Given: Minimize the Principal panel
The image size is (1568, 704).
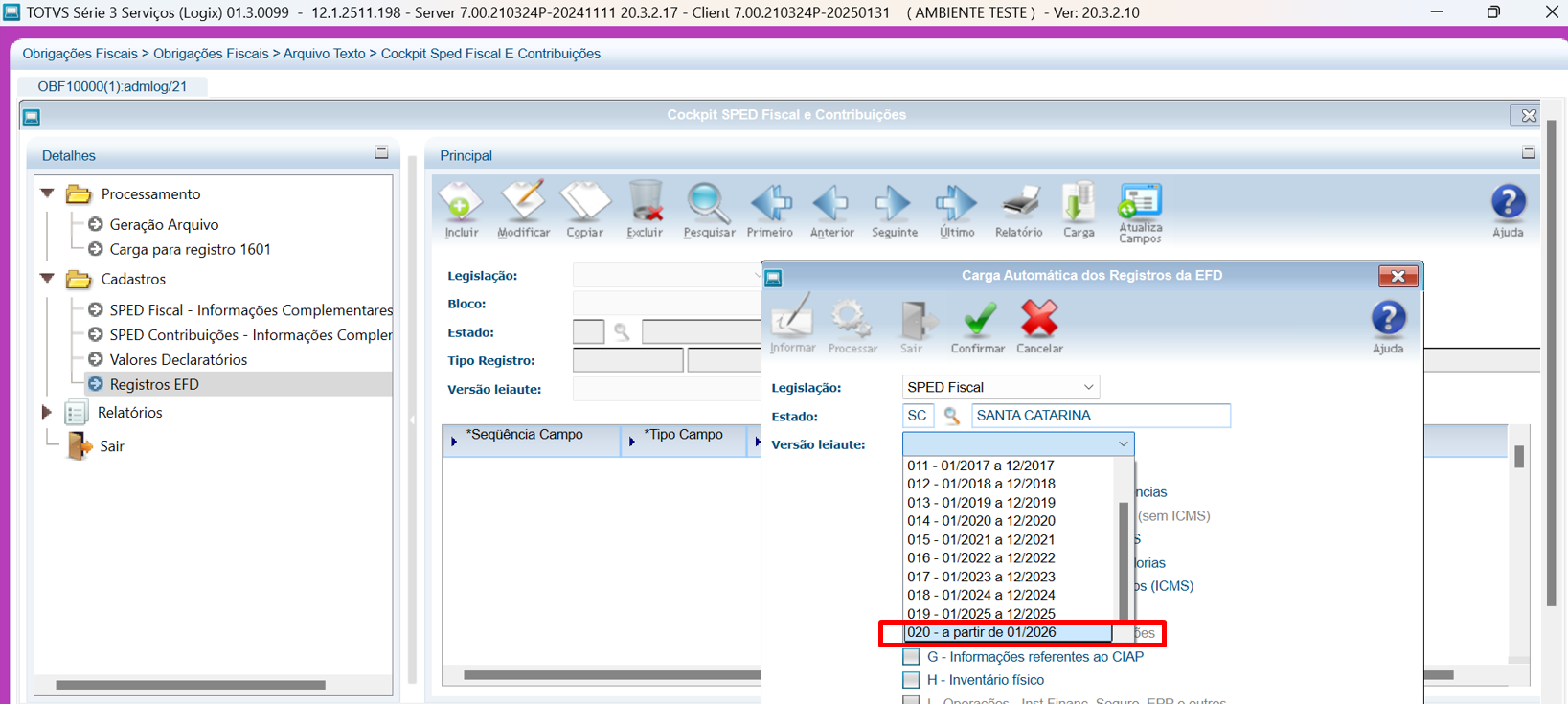Looking at the screenshot, I should [x=1528, y=152].
